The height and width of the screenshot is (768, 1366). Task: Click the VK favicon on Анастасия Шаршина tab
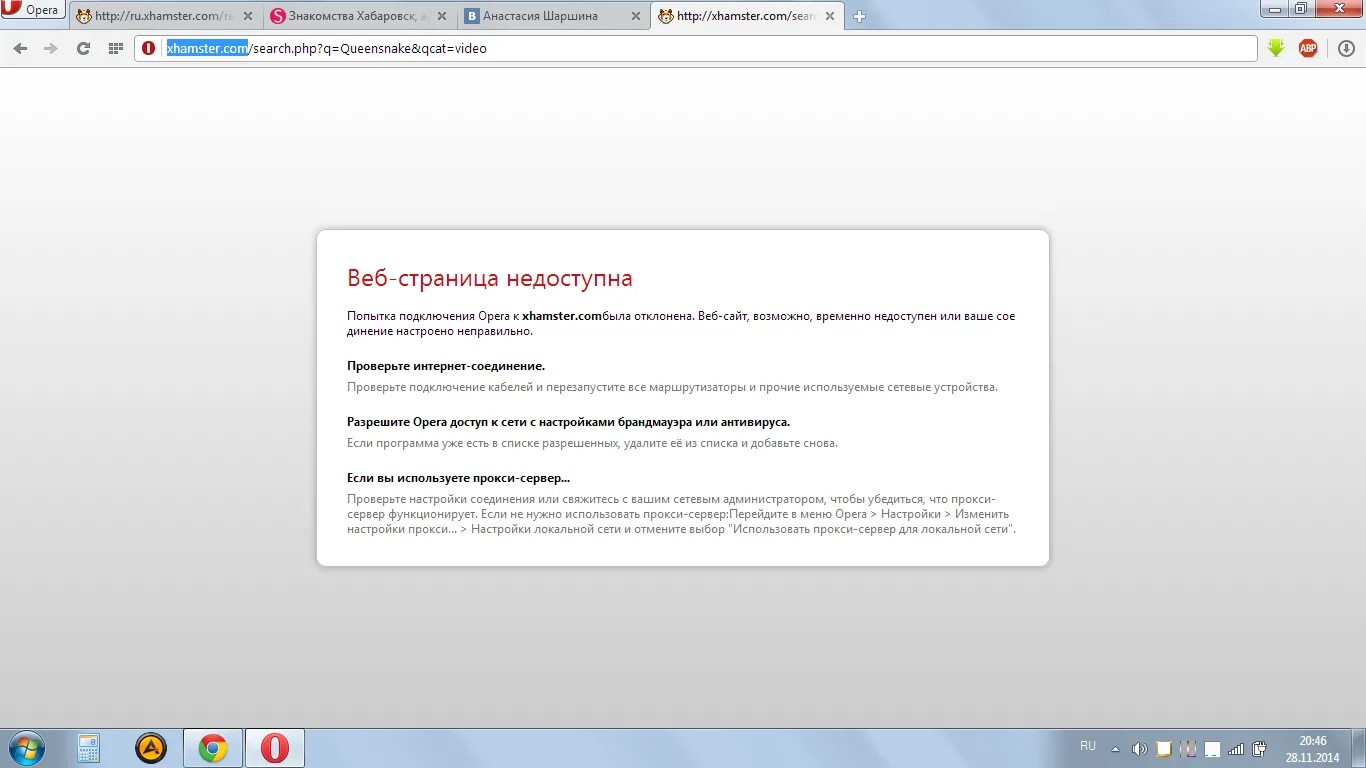click(x=472, y=16)
